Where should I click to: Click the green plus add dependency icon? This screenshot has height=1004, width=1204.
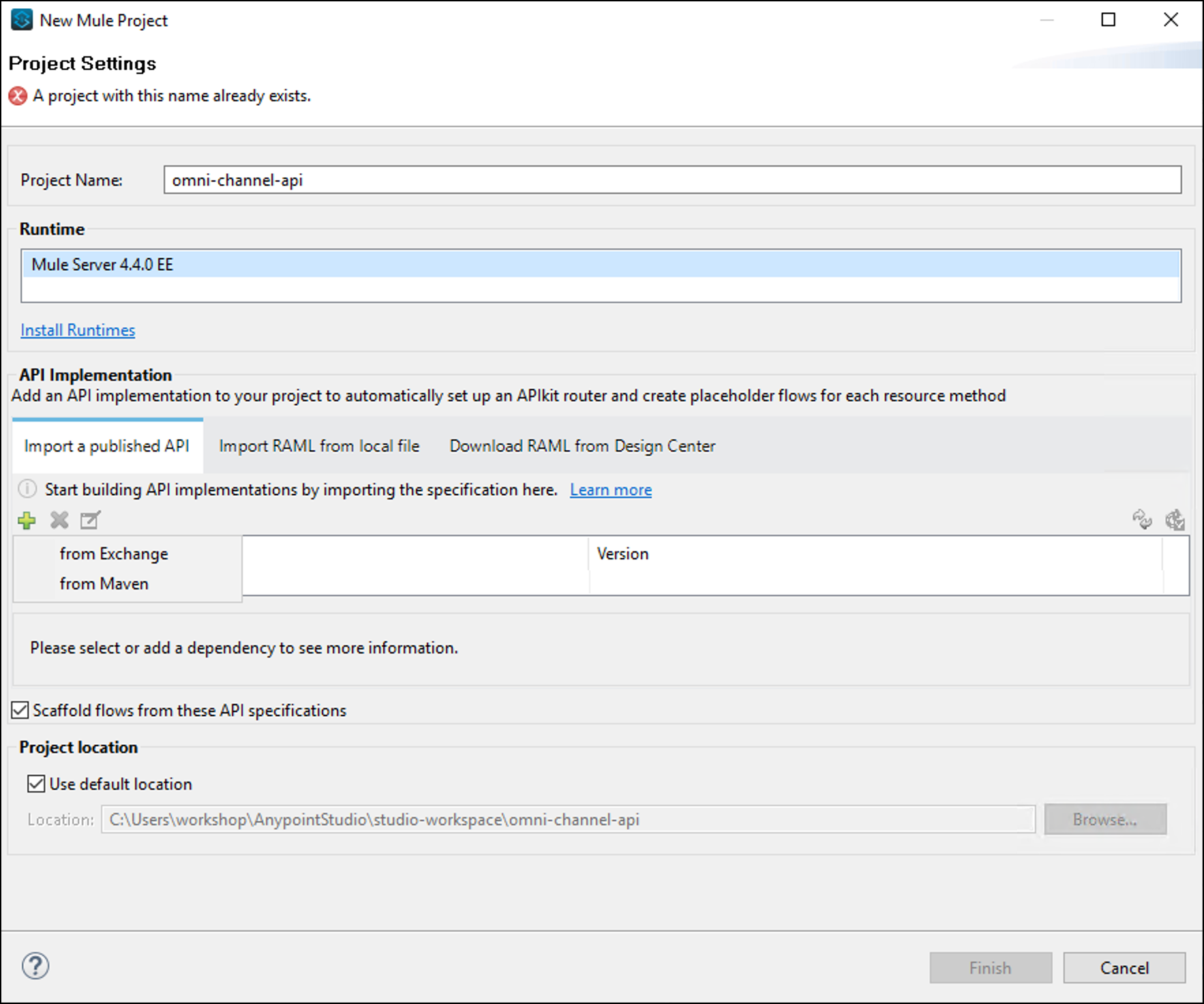pos(27,520)
